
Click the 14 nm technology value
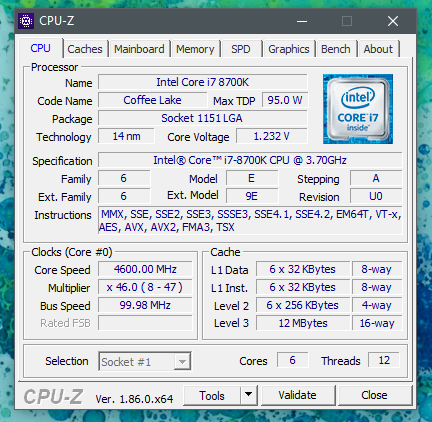126,136
